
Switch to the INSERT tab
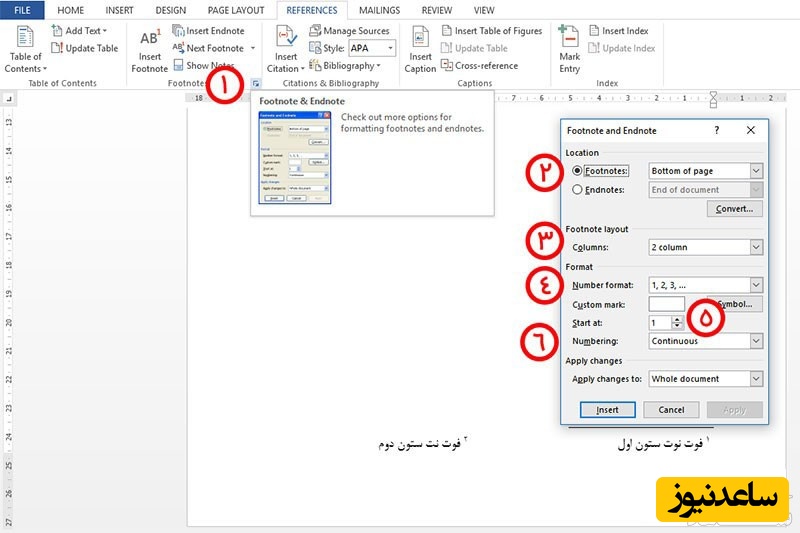point(119,10)
